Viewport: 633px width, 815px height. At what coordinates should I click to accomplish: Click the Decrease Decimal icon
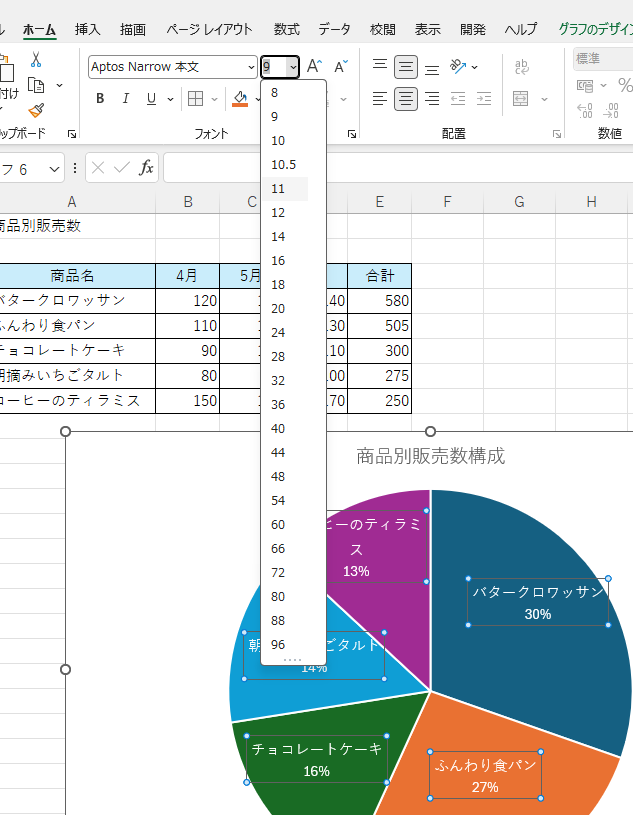tap(611, 111)
